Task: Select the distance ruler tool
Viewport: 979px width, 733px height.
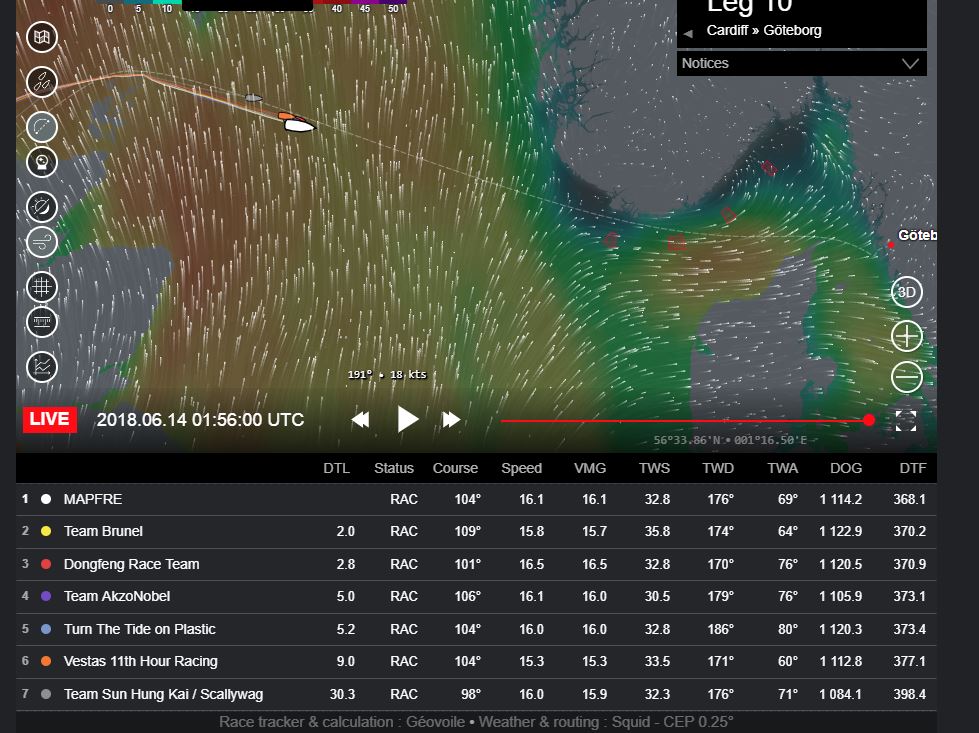Action: pos(42,322)
